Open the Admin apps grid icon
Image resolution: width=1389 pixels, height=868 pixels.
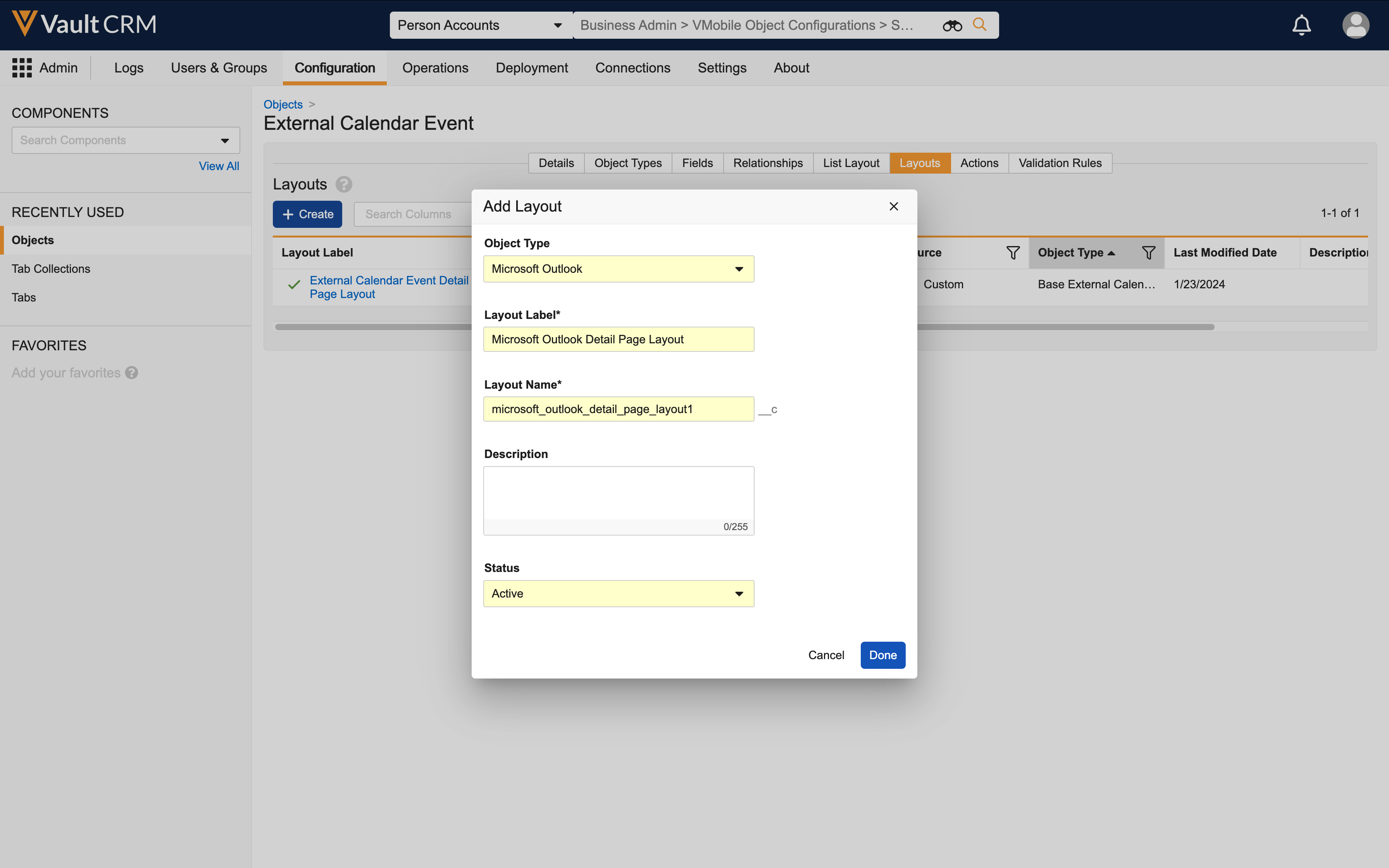pos(22,68)
